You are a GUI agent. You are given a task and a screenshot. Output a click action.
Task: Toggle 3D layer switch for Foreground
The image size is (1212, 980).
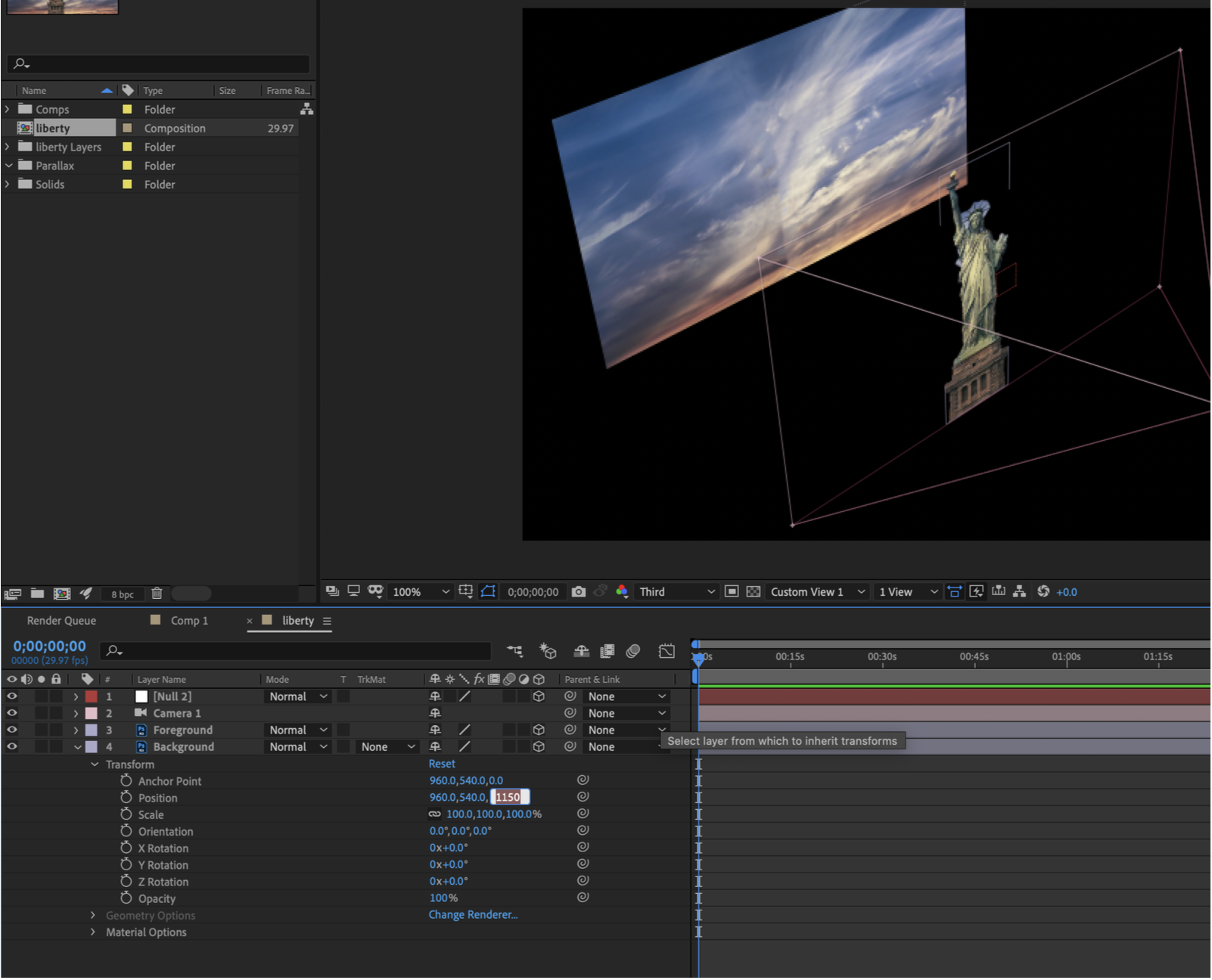(x=539, y=730)
